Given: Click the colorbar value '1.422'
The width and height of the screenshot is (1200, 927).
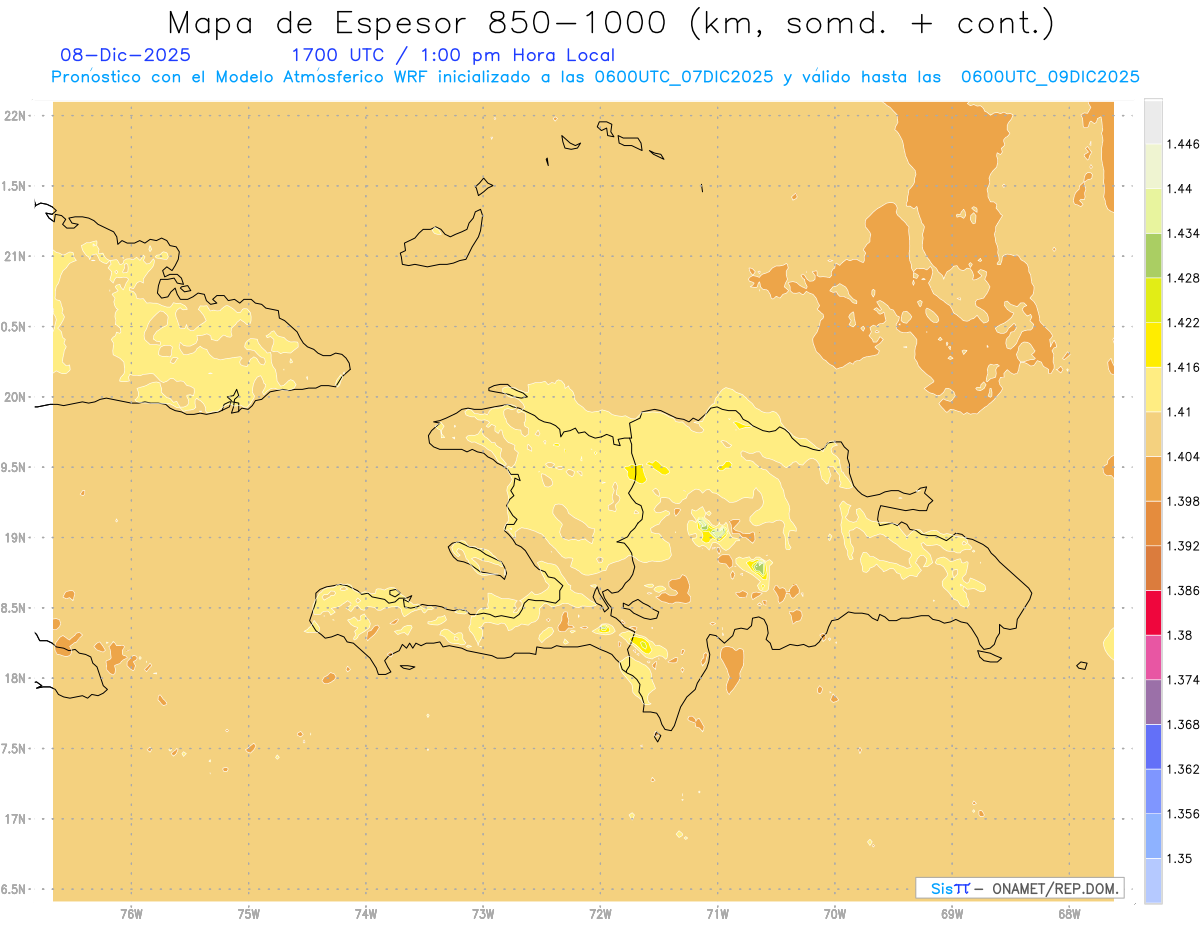Looking at the screenshot, I should (x=1184, y=322).
